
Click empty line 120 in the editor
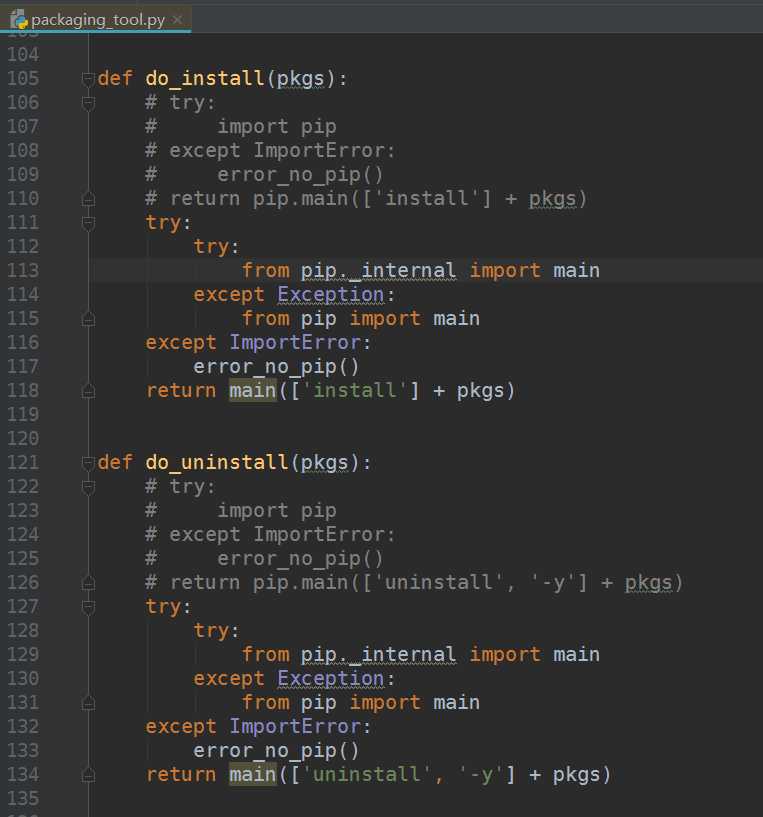425,438
